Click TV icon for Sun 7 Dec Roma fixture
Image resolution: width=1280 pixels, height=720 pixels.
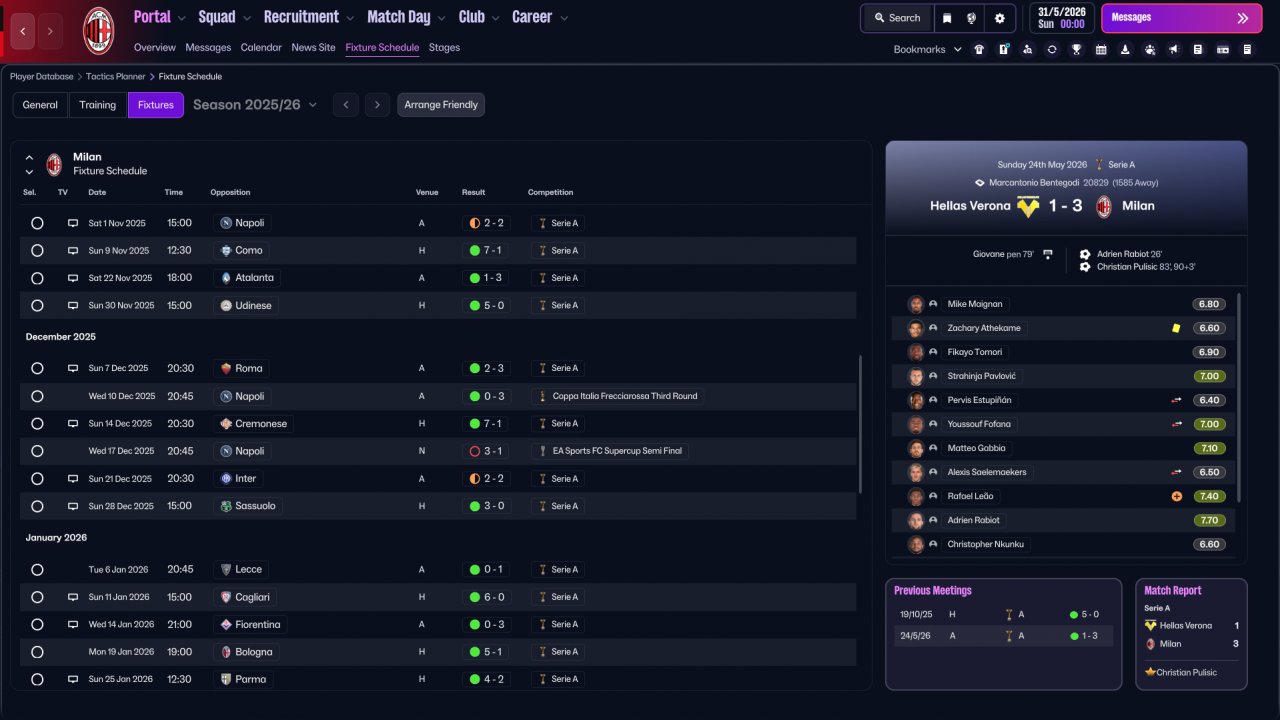[73, 368]
